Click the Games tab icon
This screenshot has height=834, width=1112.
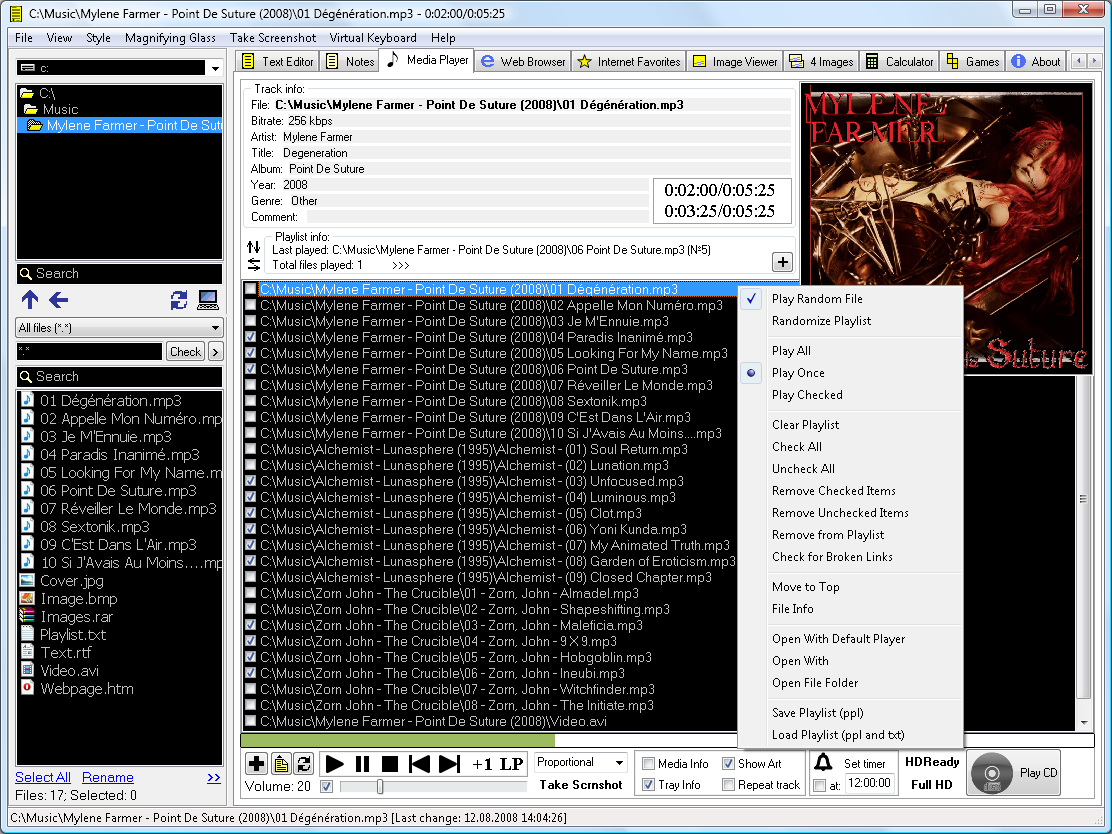952,62
